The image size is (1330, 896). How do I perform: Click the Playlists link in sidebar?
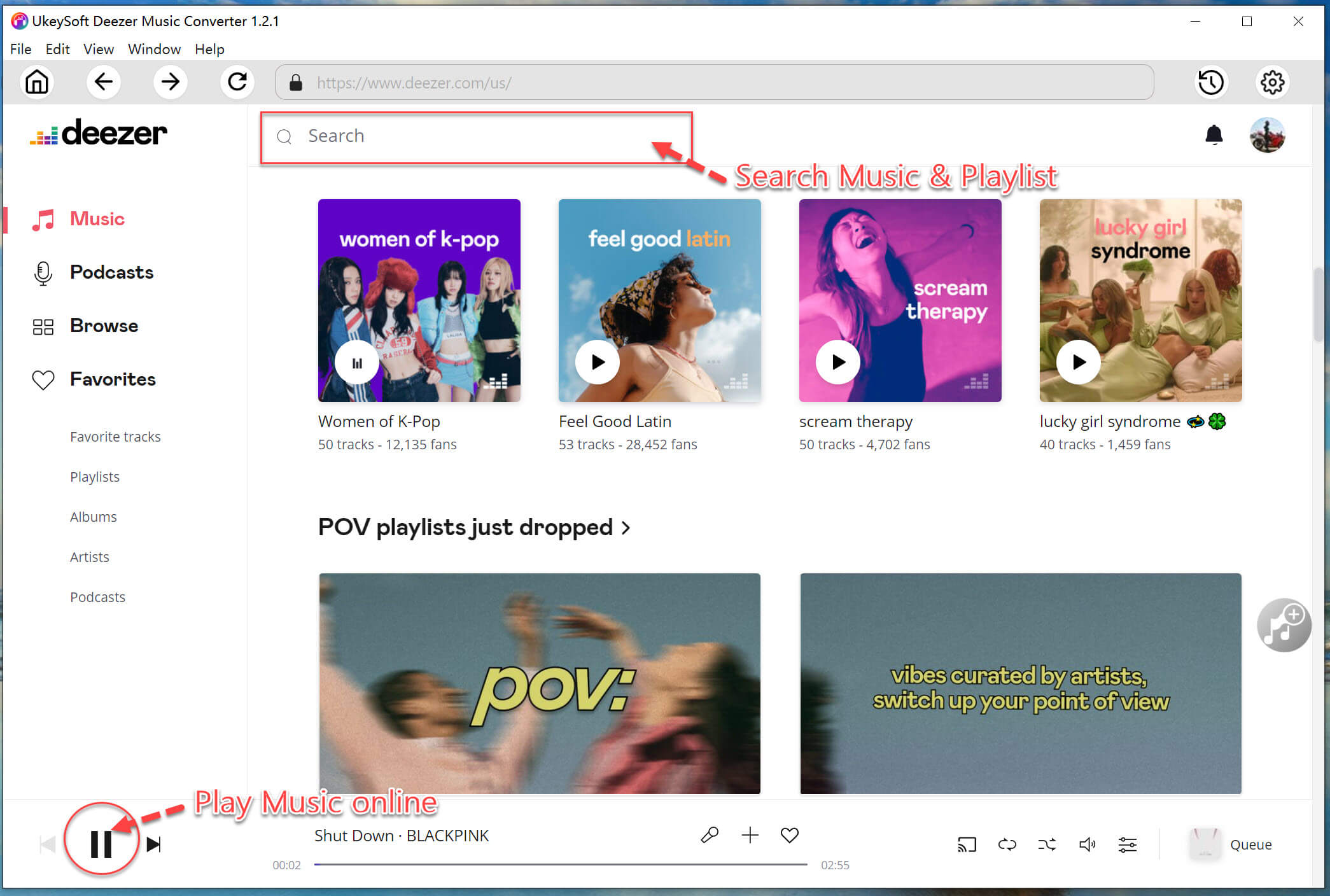[93, 476]
